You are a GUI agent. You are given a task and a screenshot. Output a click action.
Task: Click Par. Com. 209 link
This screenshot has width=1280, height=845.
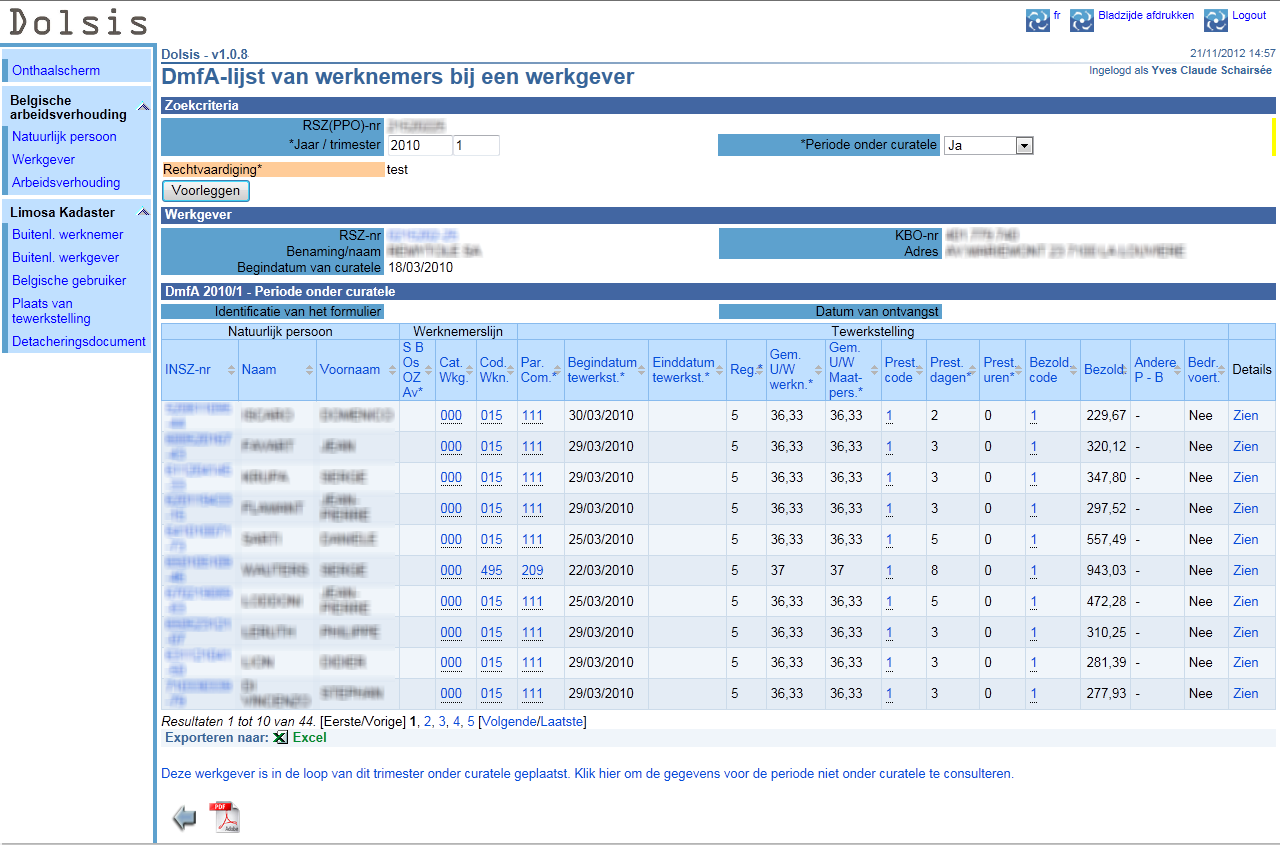click(532, 571)
